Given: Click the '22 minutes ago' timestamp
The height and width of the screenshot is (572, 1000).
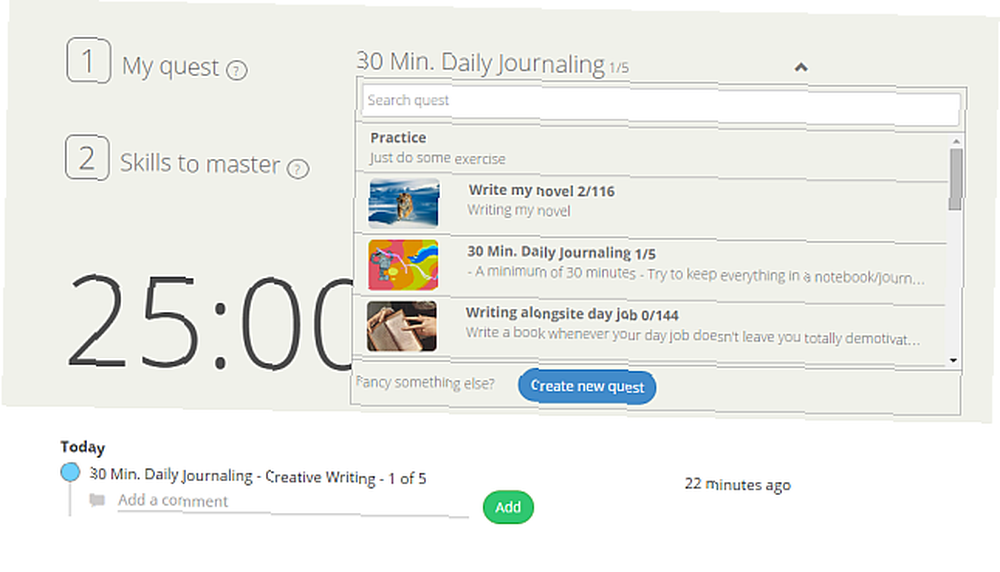Looking at the screenshot, I should point(738,485).
